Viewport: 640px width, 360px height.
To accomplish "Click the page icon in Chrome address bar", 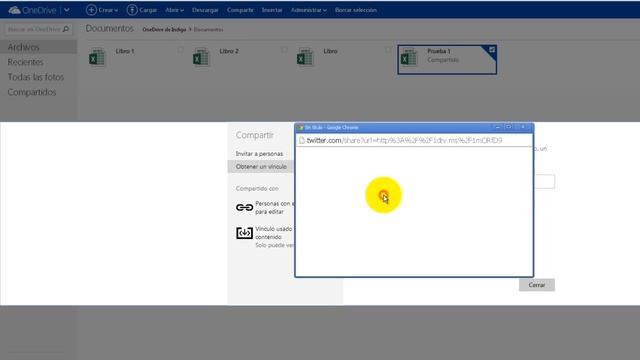I will (x=302, y=140).
